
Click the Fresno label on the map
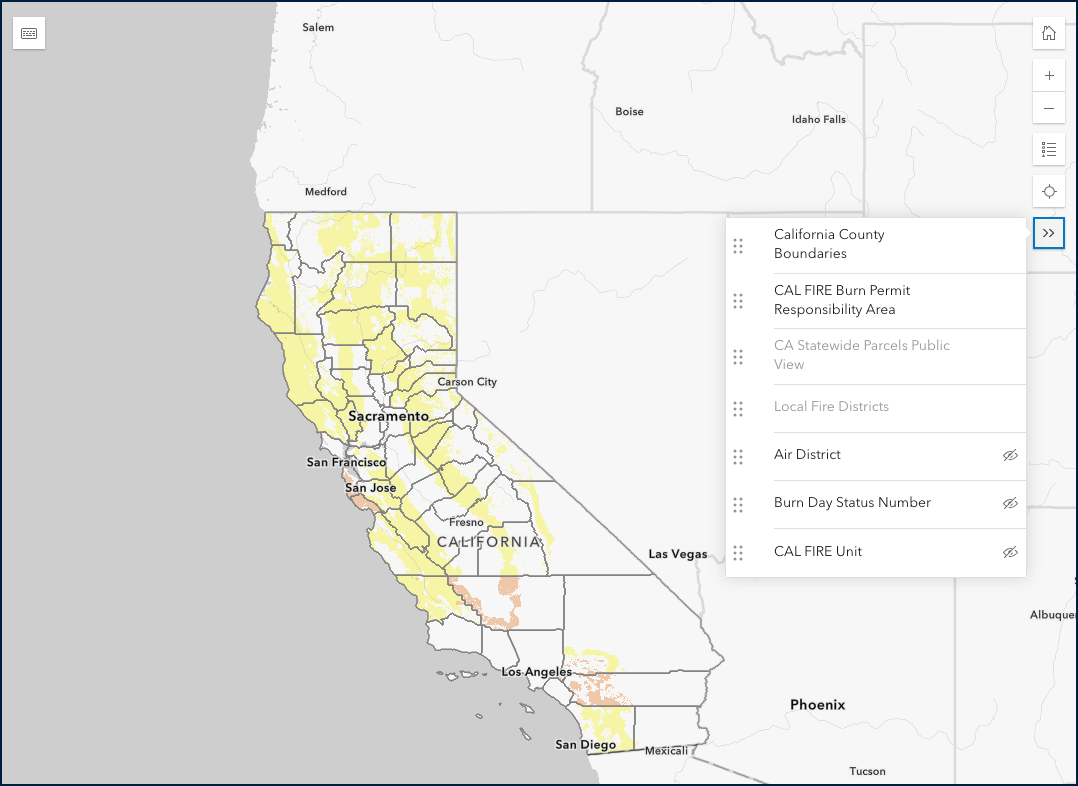(x=465, y=522)
